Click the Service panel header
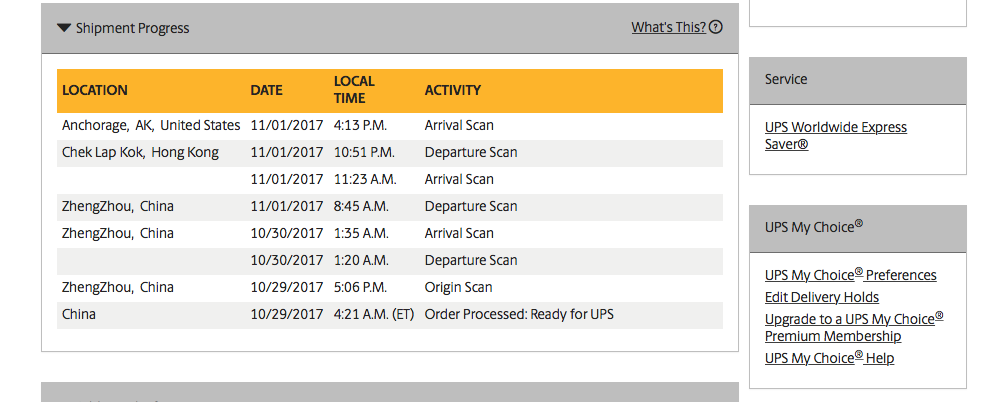 [x=858, y=81]
